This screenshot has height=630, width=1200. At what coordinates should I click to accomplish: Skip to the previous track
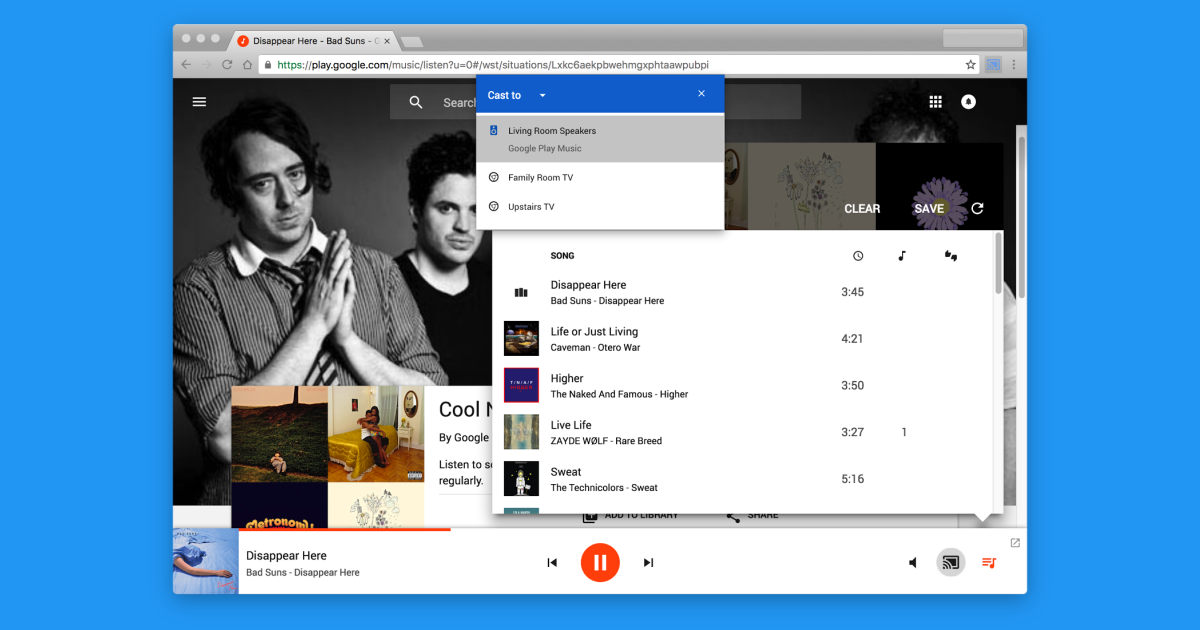552,562
